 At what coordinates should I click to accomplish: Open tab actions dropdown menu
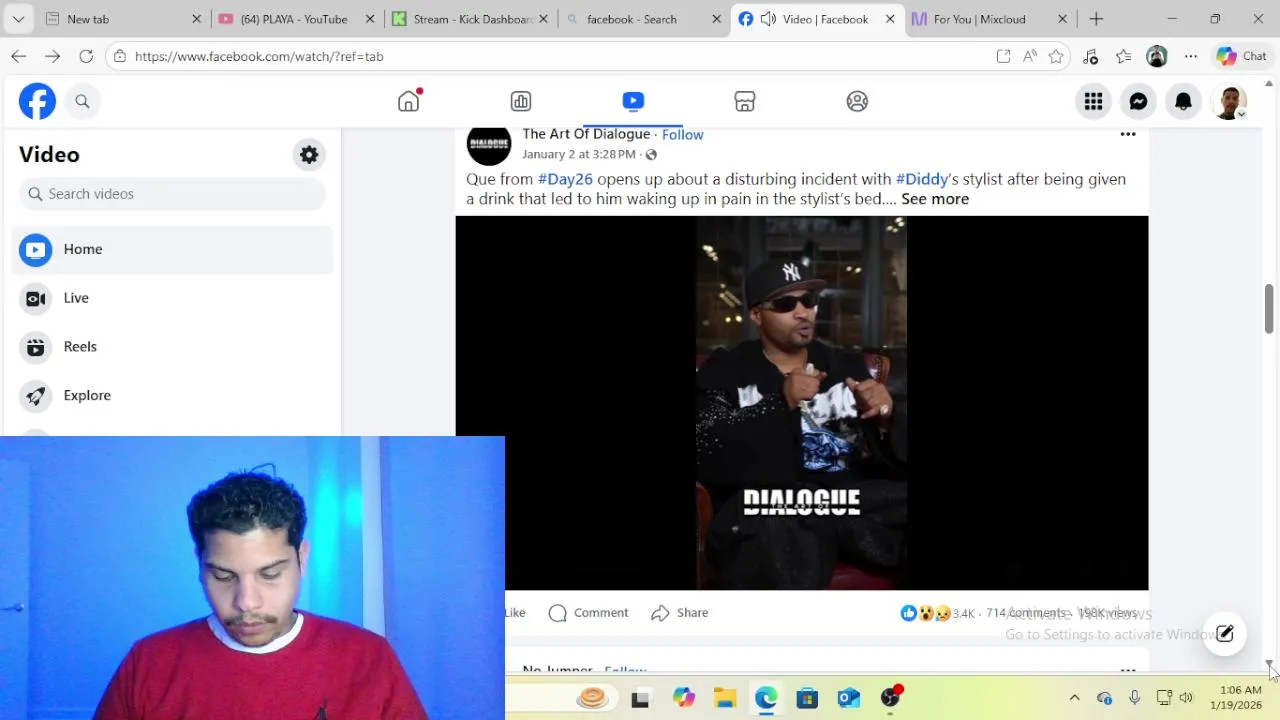(x=18, y=19)
